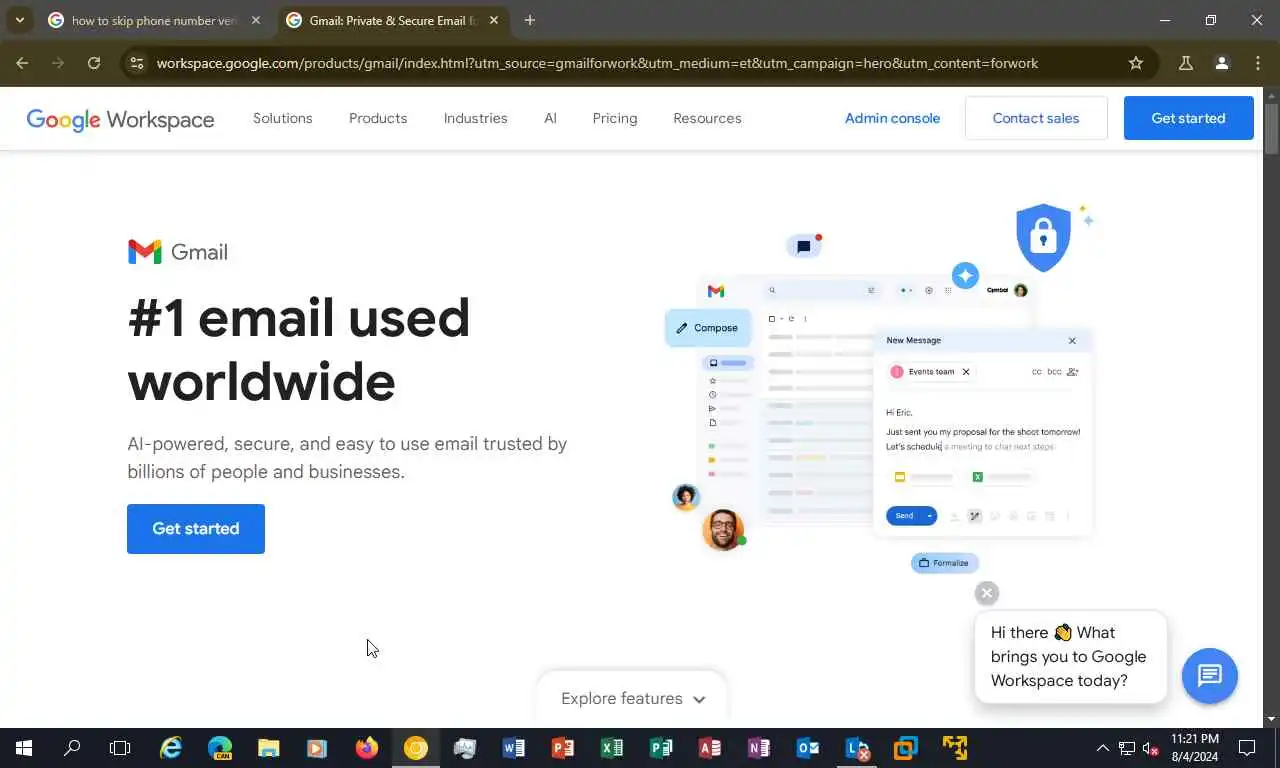Open File Explorer from taskbar
This screenshot has height=768, width=1280.
pos(269,748)
